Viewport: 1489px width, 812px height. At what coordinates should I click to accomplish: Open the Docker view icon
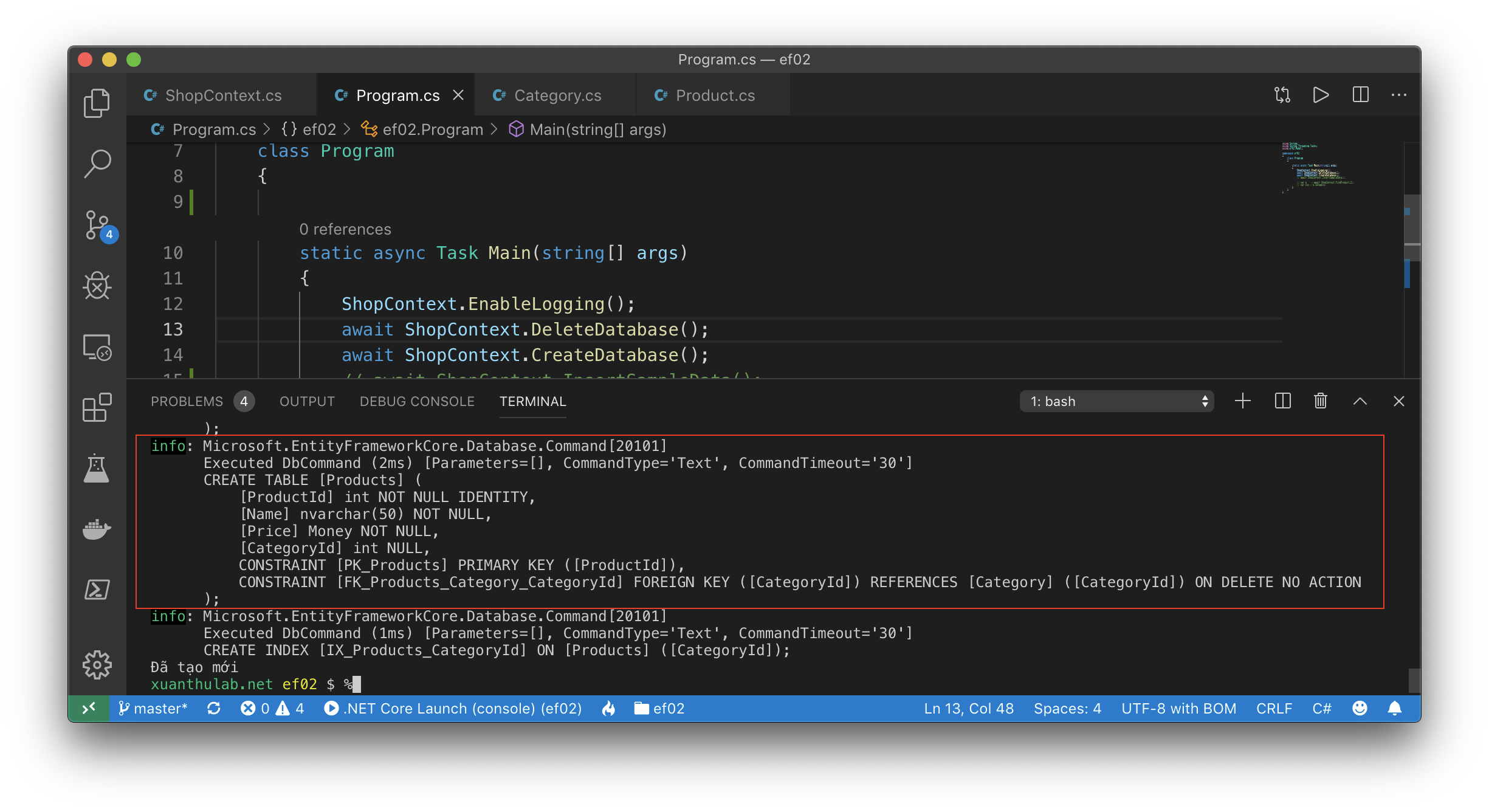97,529
